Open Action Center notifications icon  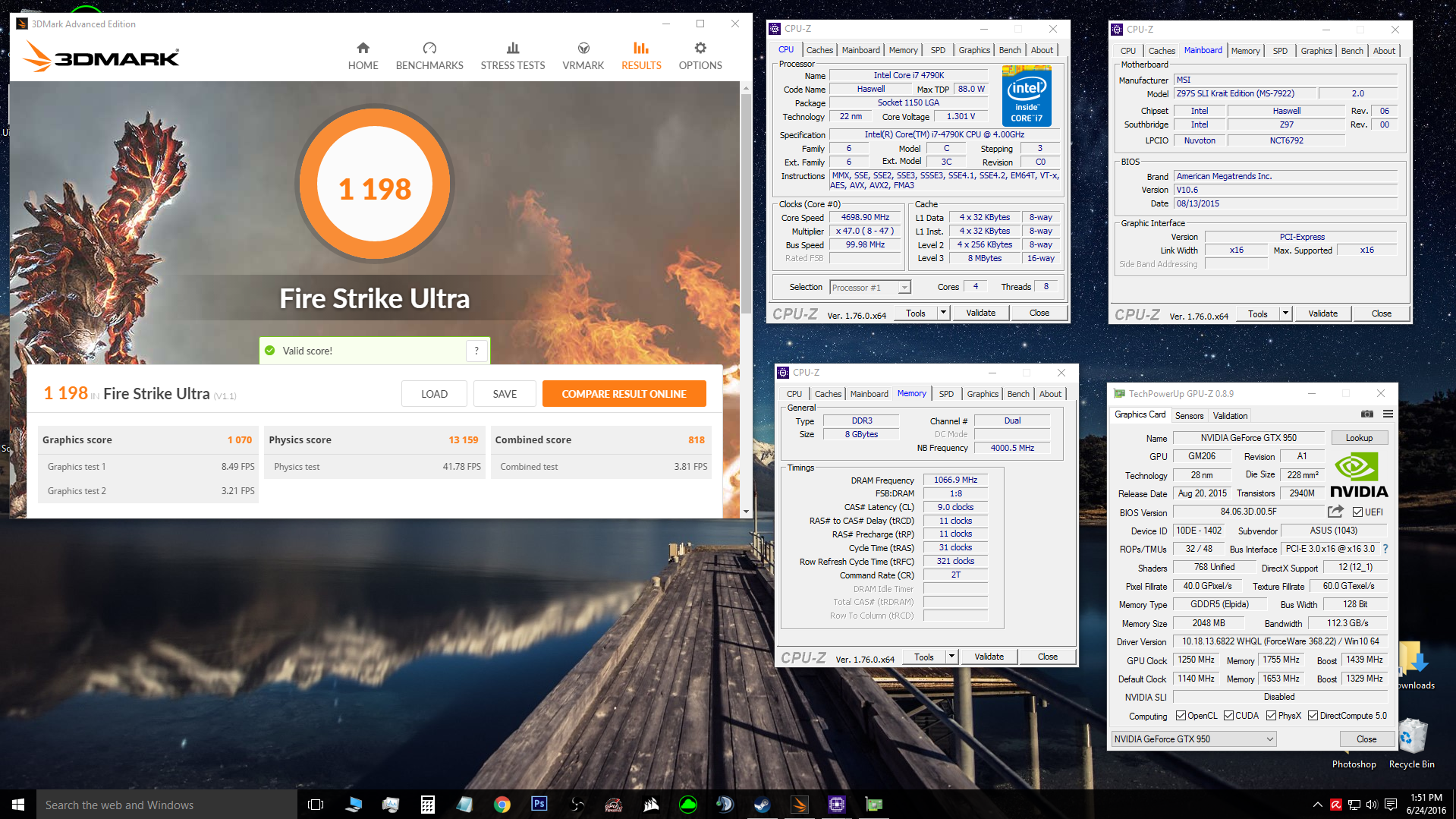tap(1391, 805)
